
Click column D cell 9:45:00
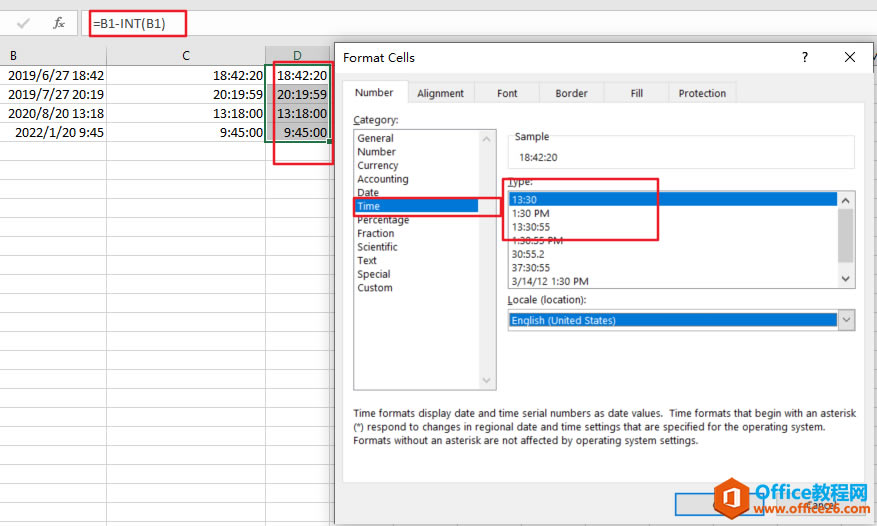tap(298, 133)
